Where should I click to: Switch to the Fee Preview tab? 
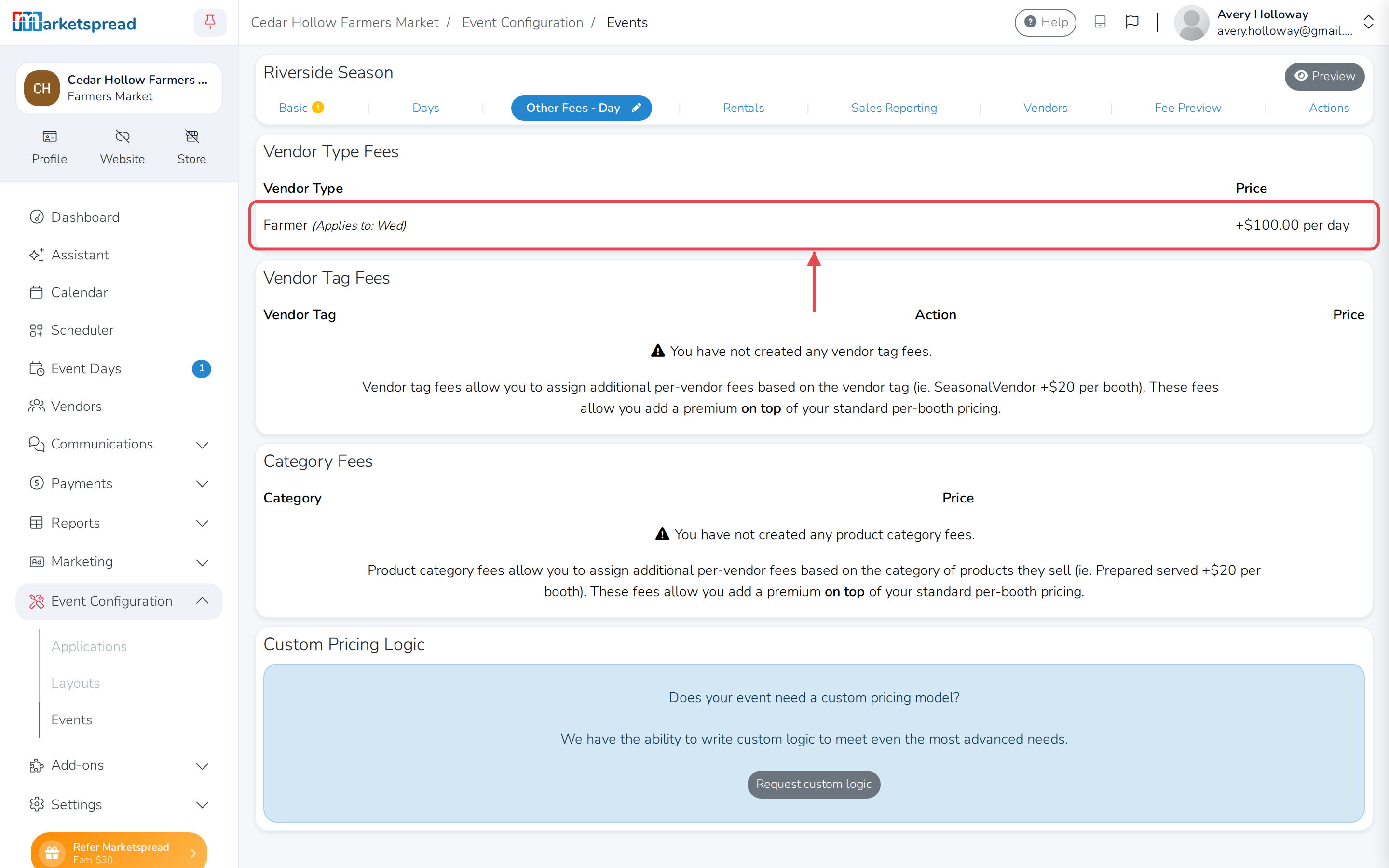[x=1187, y=108]
